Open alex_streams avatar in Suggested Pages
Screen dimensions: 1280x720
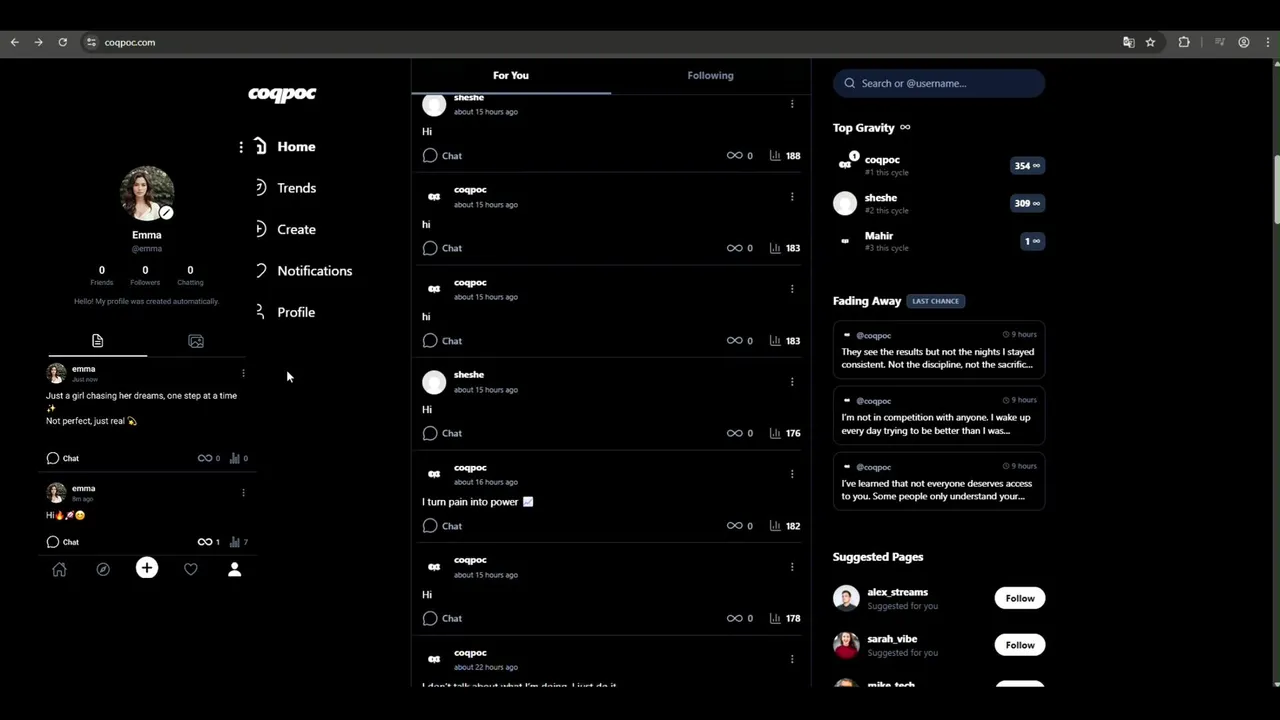846,598
